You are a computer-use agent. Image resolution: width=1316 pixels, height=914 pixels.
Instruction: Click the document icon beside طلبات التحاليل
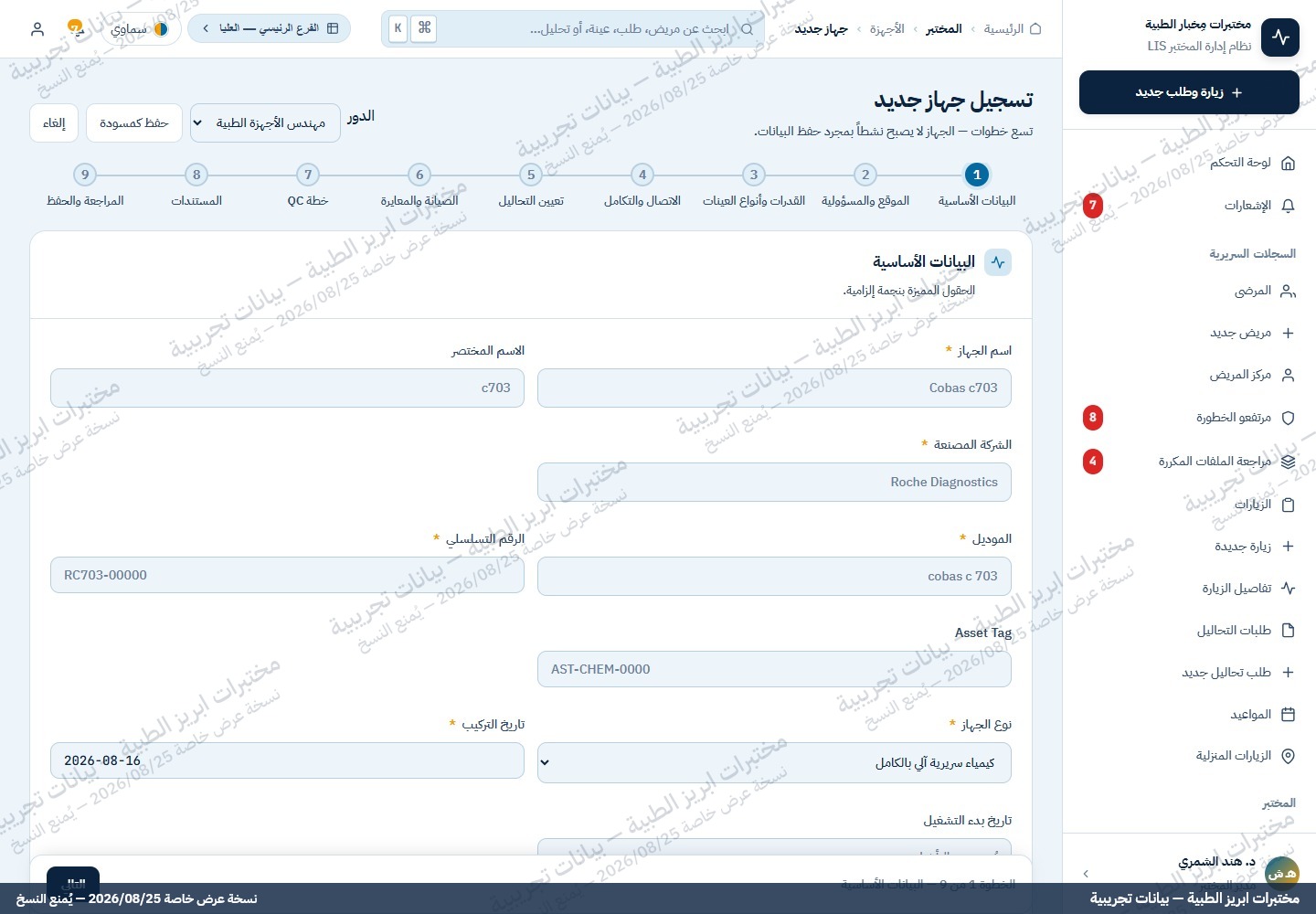pyautogui.click(x=1289, y=631)
